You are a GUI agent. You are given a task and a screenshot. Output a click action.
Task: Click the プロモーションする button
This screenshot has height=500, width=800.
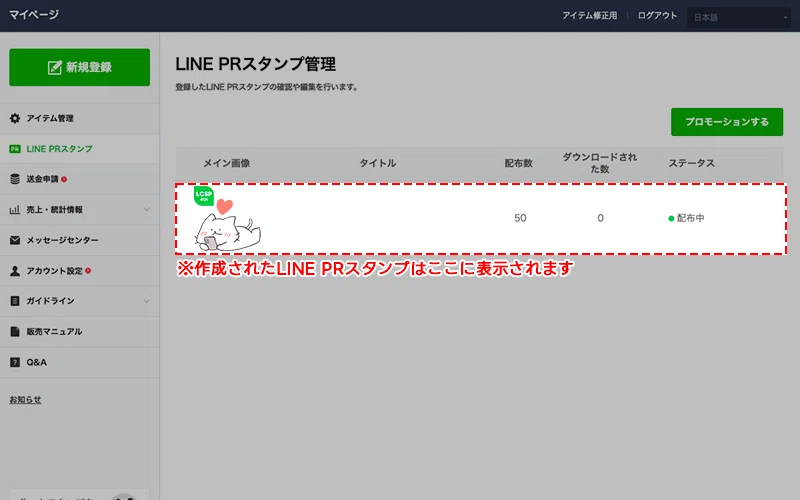pos(727,122)
